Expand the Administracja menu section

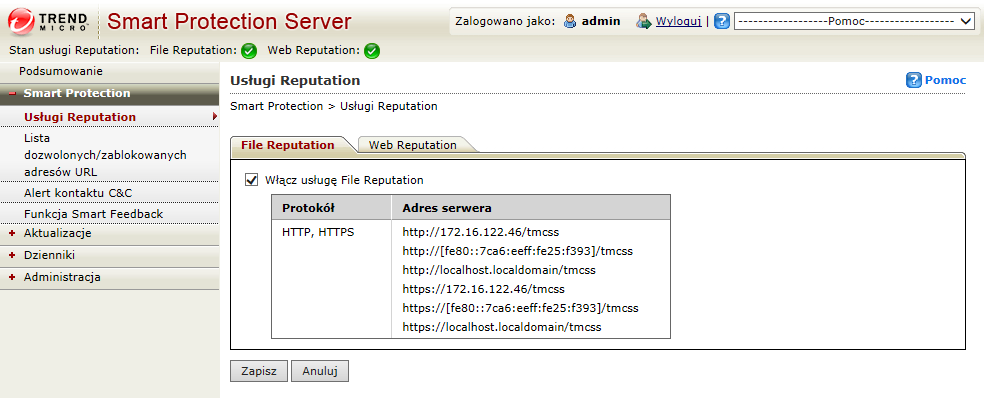click(x=12, y=277)
